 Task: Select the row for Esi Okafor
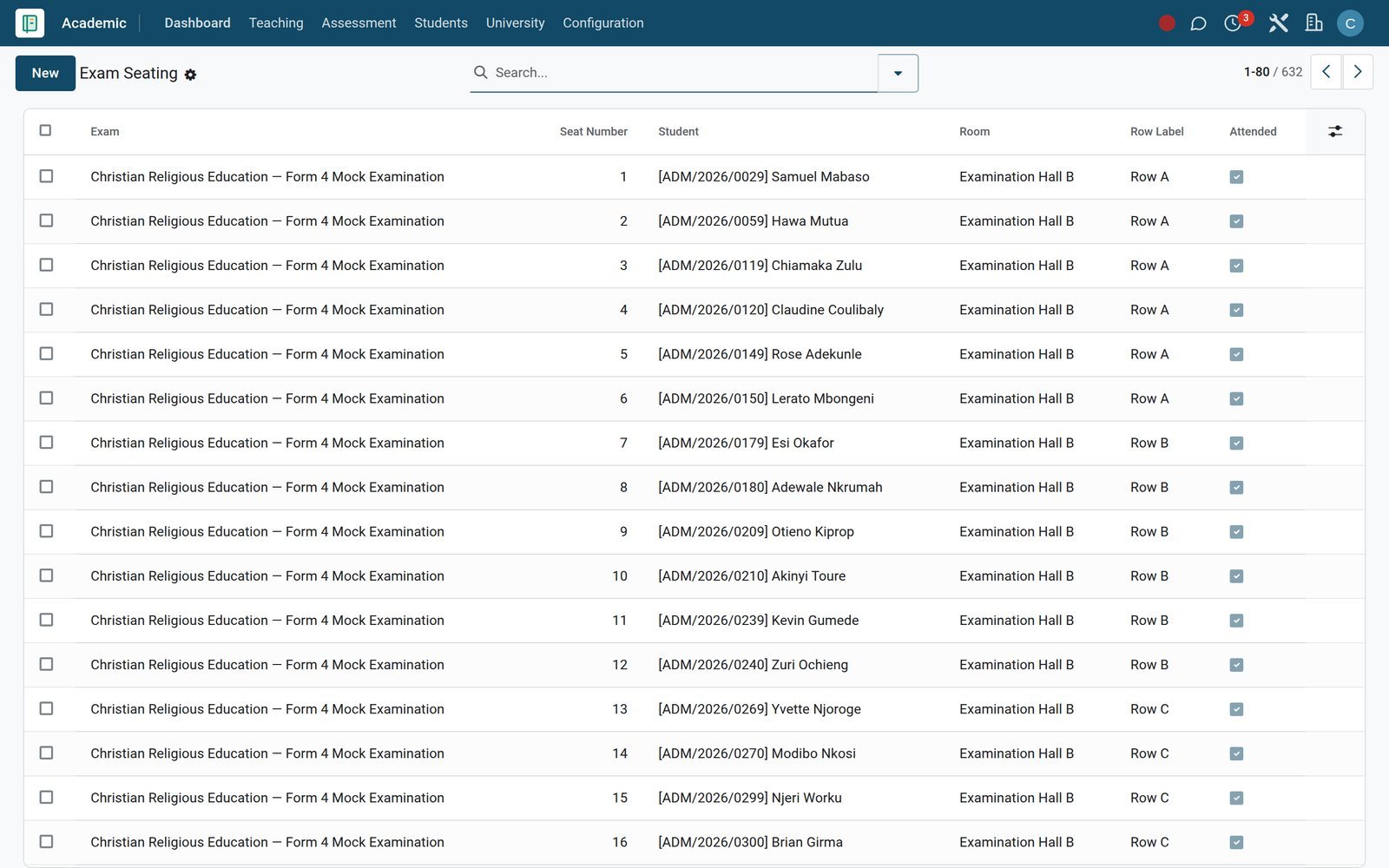click(x=46, y=442)
